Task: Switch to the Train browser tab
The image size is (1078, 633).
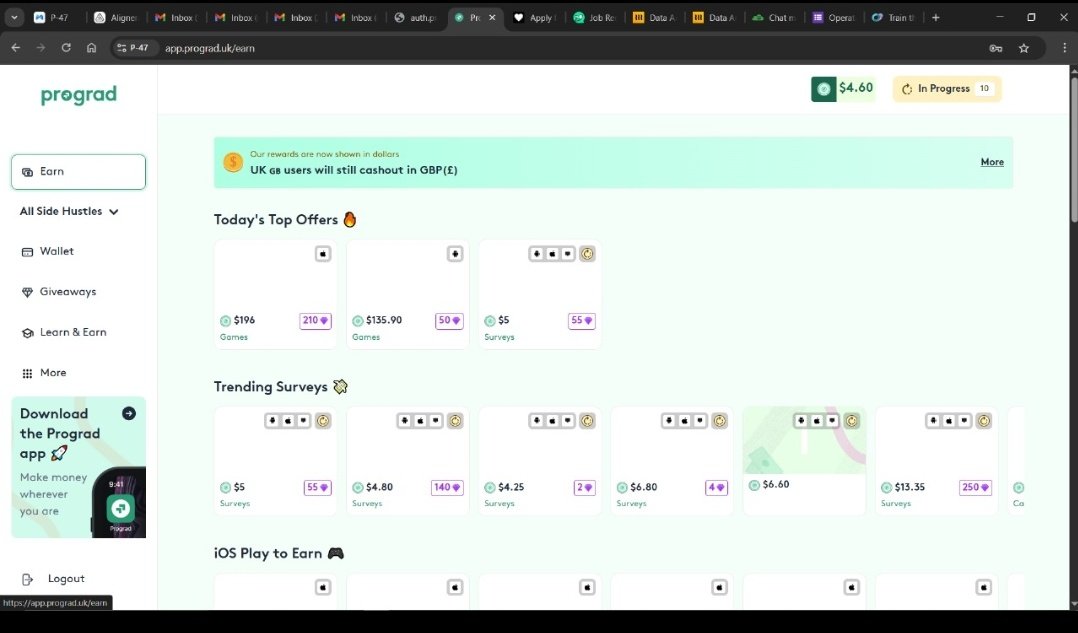Action: point(894,18)
